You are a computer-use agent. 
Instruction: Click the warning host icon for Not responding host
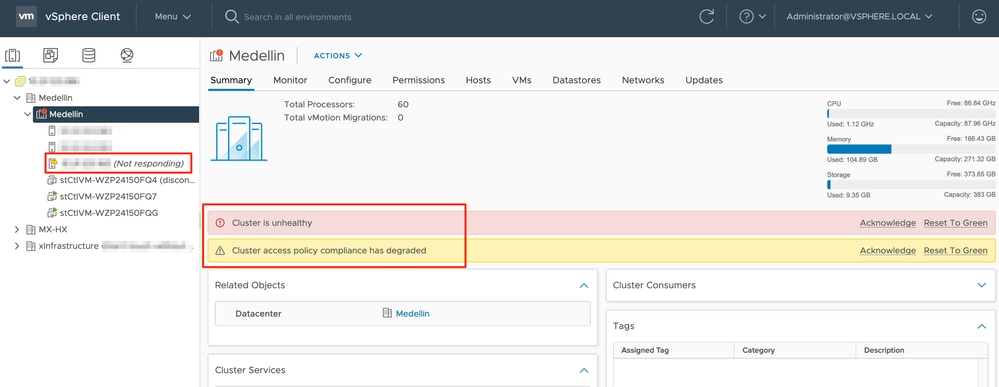point(53,164)
